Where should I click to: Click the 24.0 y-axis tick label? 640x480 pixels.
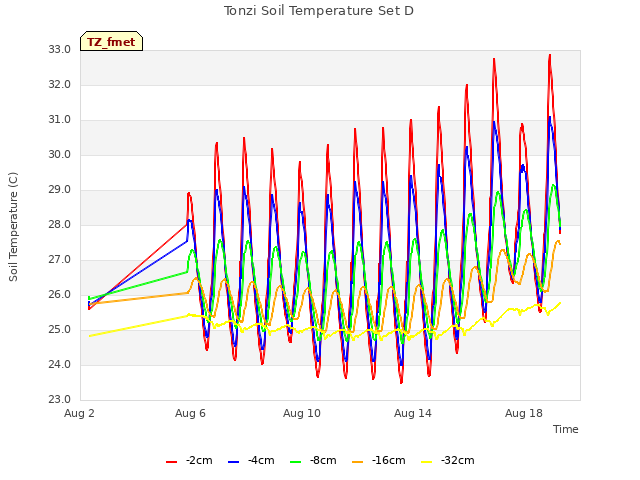60,364
